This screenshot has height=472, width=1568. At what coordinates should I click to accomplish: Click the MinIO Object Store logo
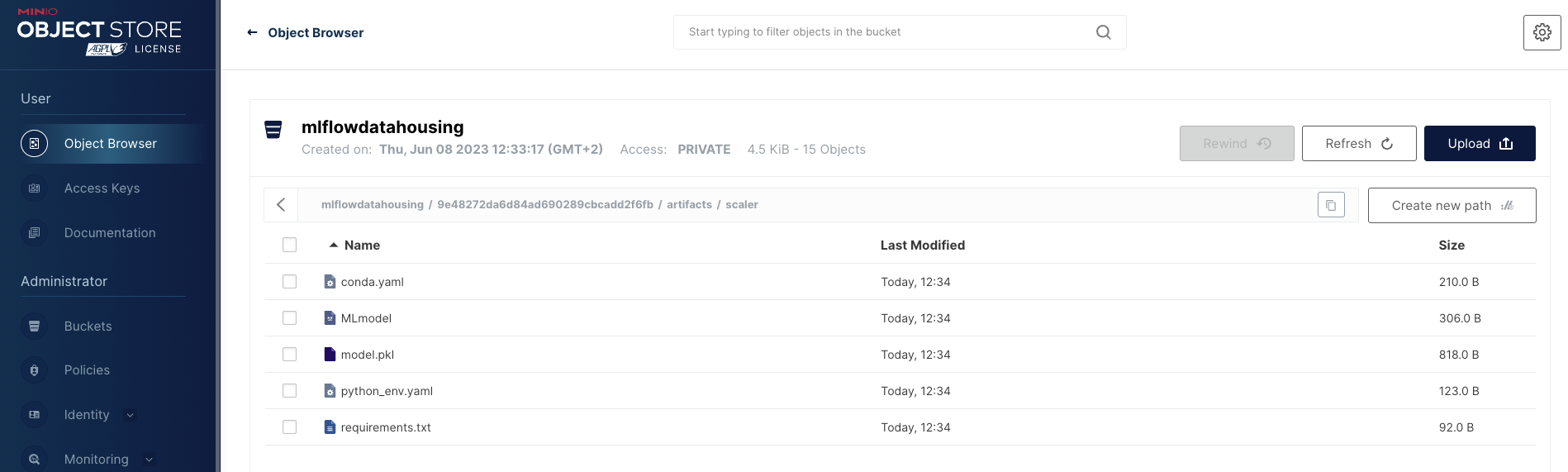tap(99, 31)
